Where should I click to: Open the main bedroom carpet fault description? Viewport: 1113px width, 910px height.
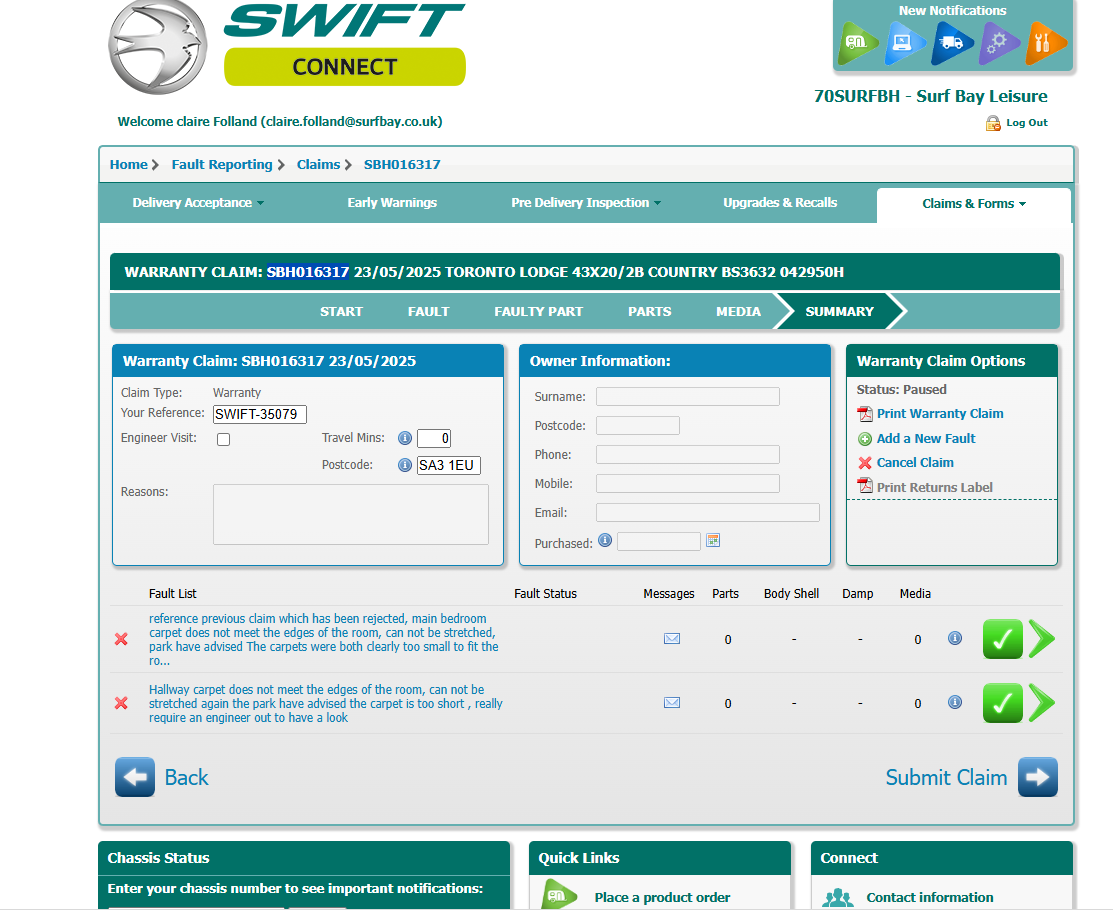coord(324,640)
